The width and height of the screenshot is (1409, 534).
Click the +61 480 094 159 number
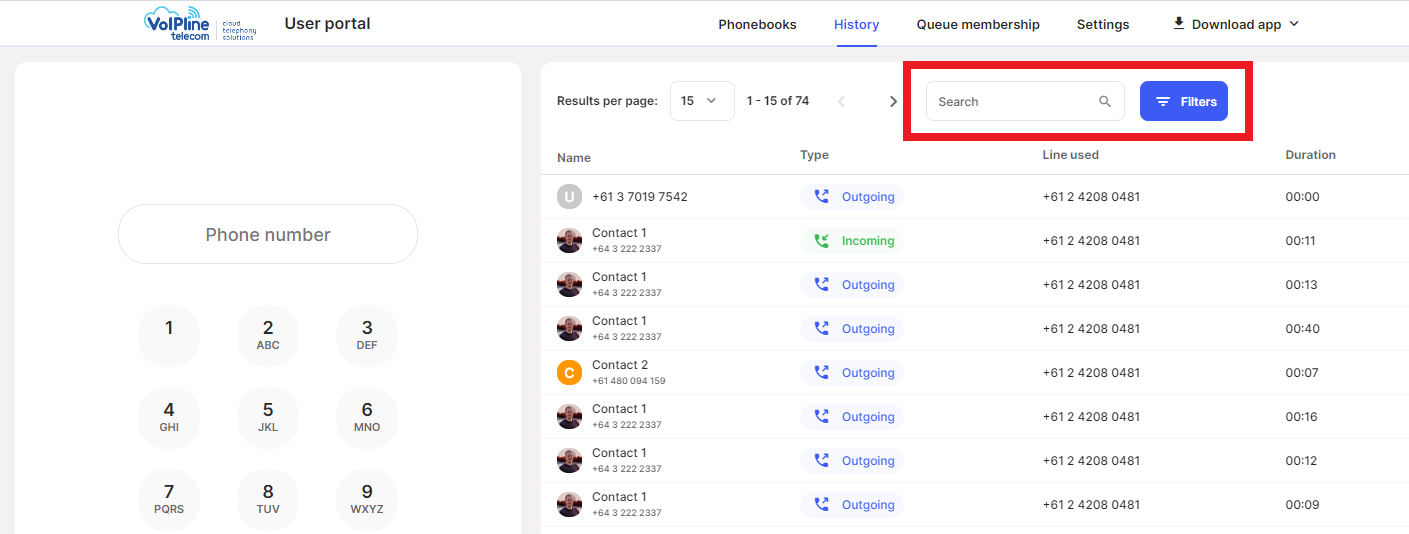(x=629, y=381)
